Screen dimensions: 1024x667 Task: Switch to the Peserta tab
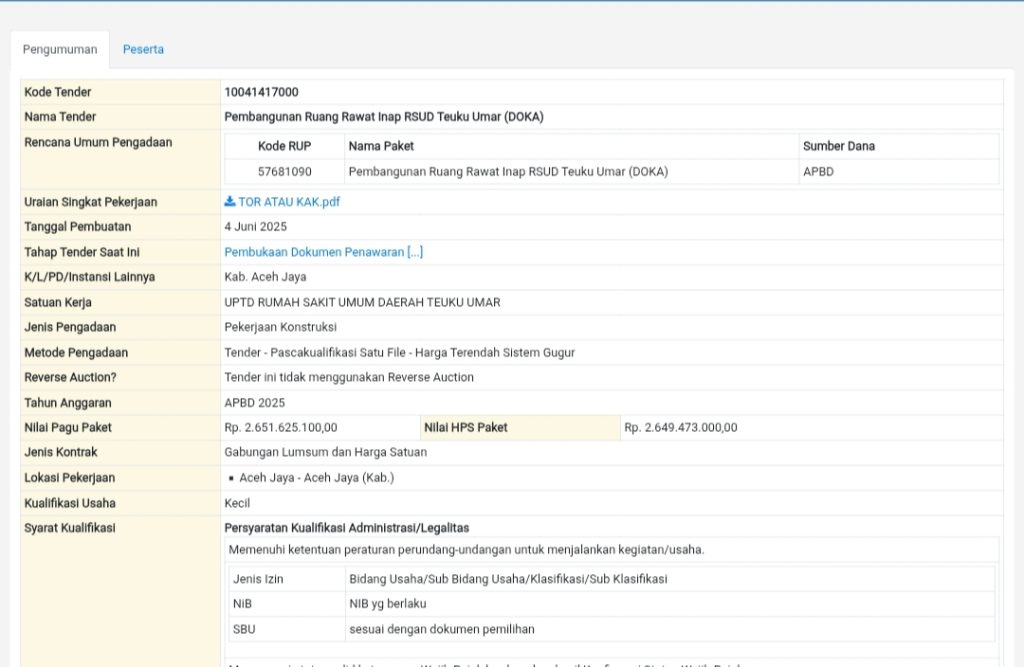pos(143,50)
